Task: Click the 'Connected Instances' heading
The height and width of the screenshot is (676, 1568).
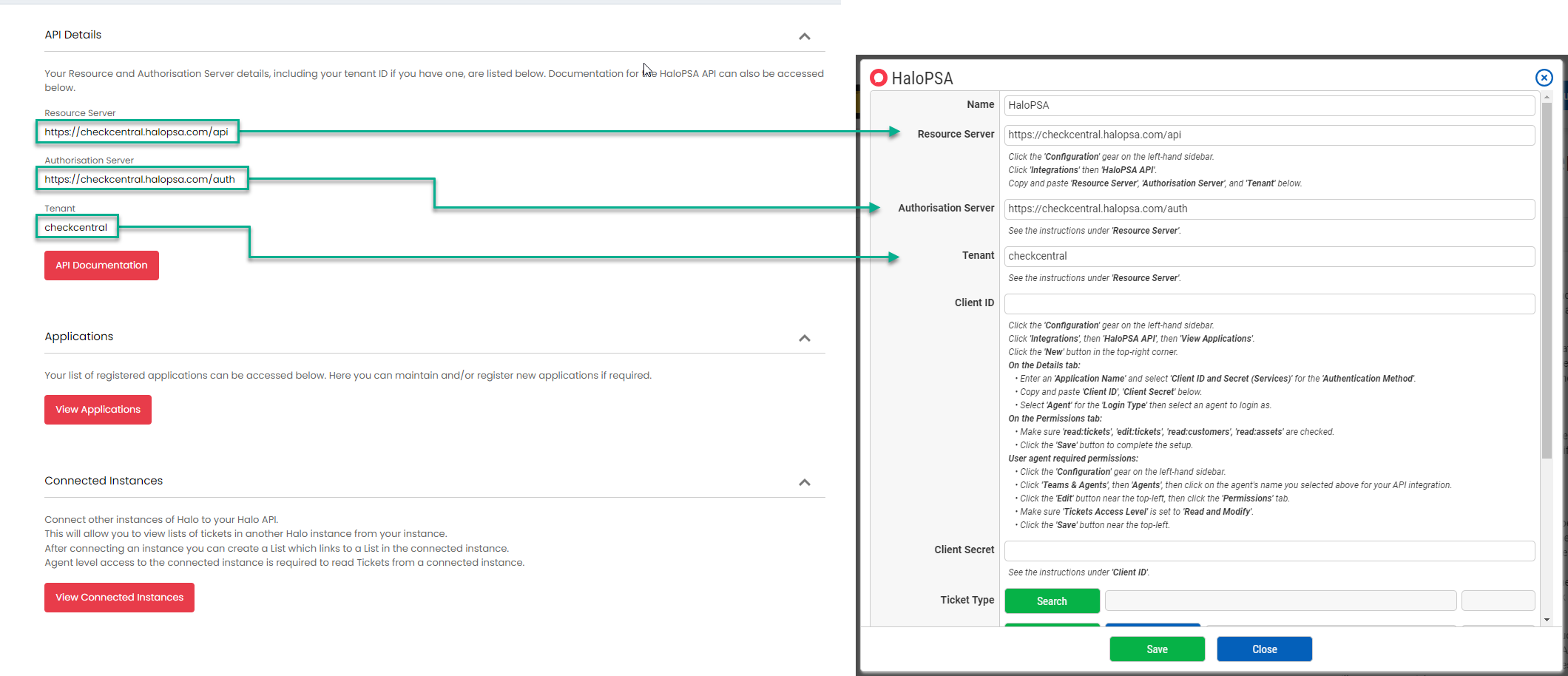Action: point(104,481)
